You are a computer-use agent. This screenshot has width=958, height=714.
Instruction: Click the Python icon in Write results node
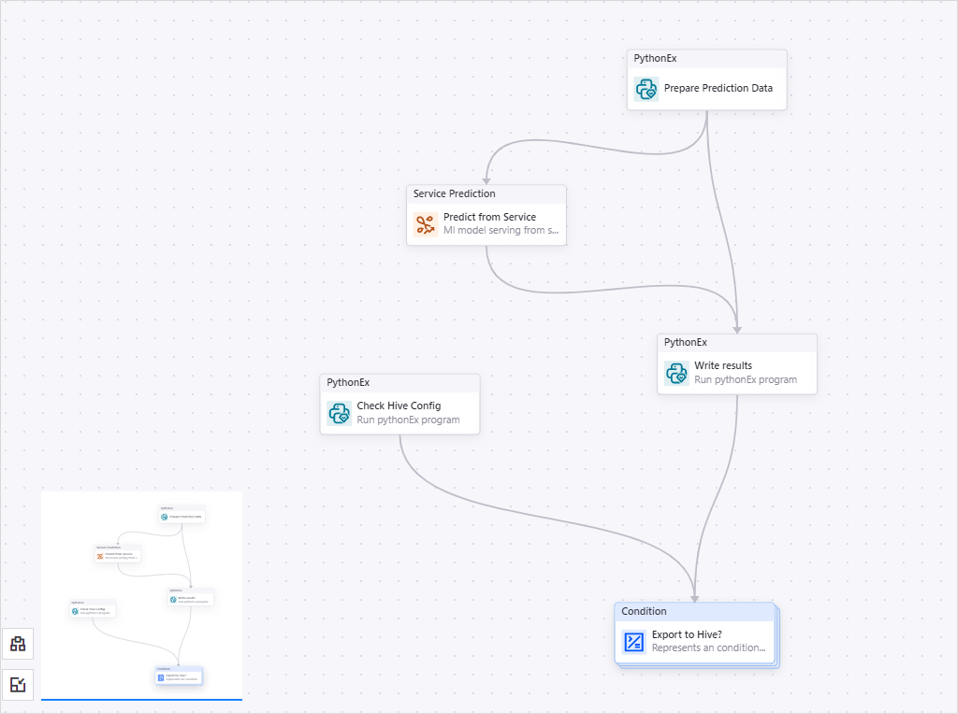pos(677,373)
